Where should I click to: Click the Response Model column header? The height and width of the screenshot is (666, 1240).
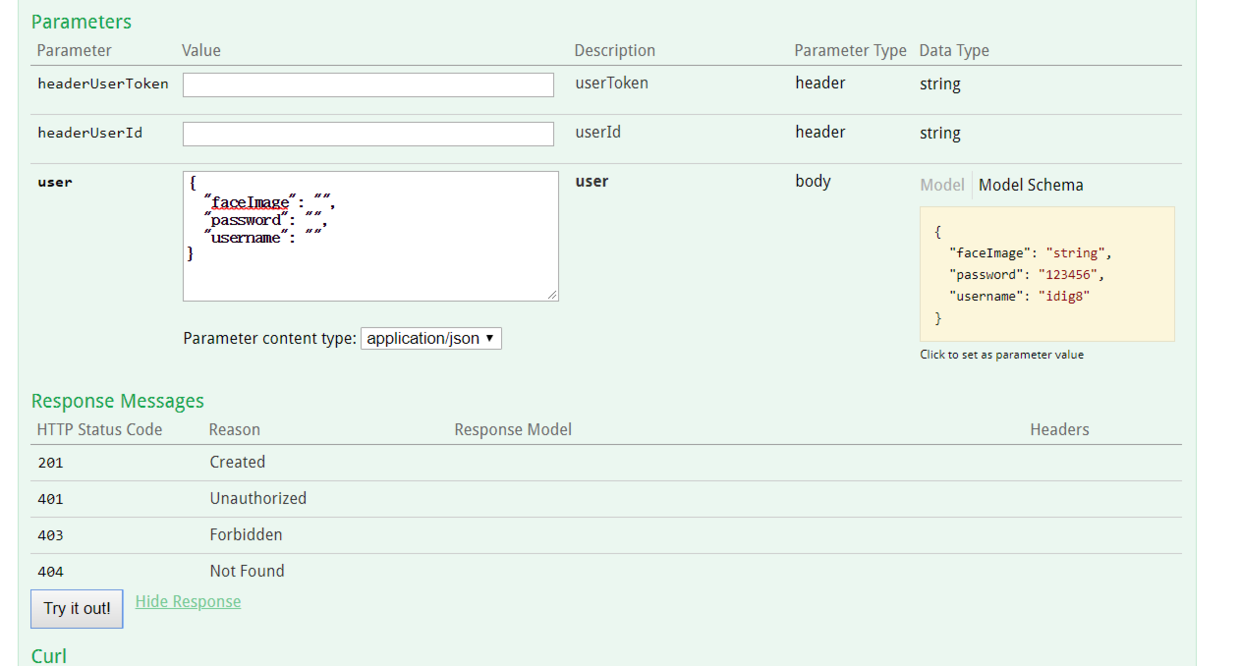click(x=513, y=430)
